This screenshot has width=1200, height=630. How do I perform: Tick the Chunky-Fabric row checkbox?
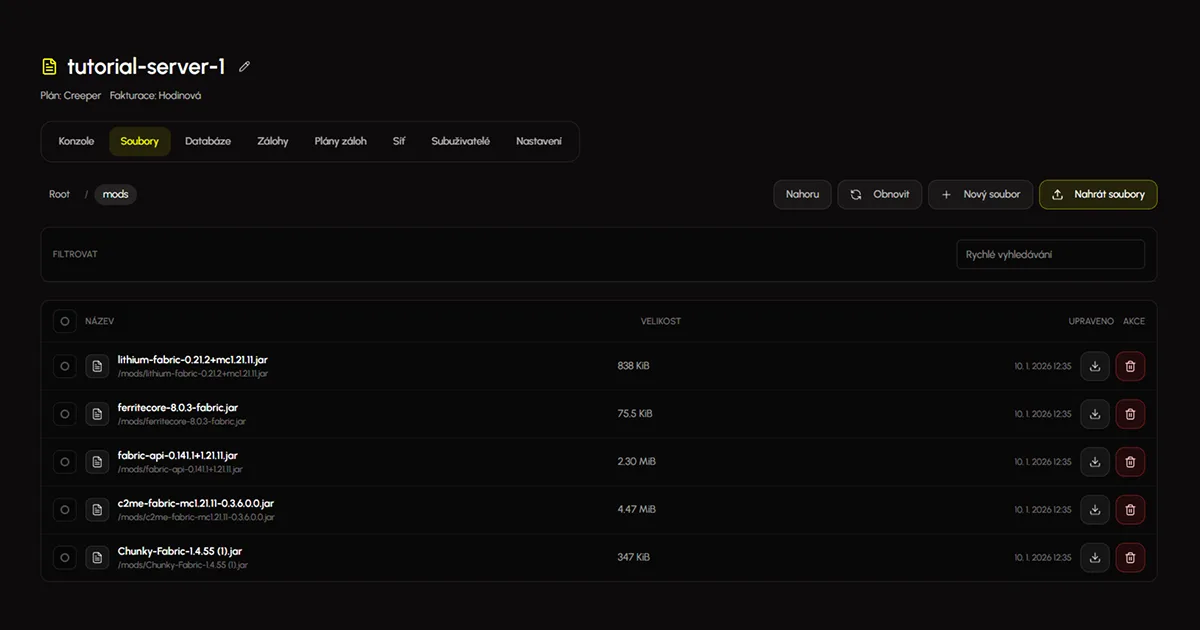pos(65,557)
